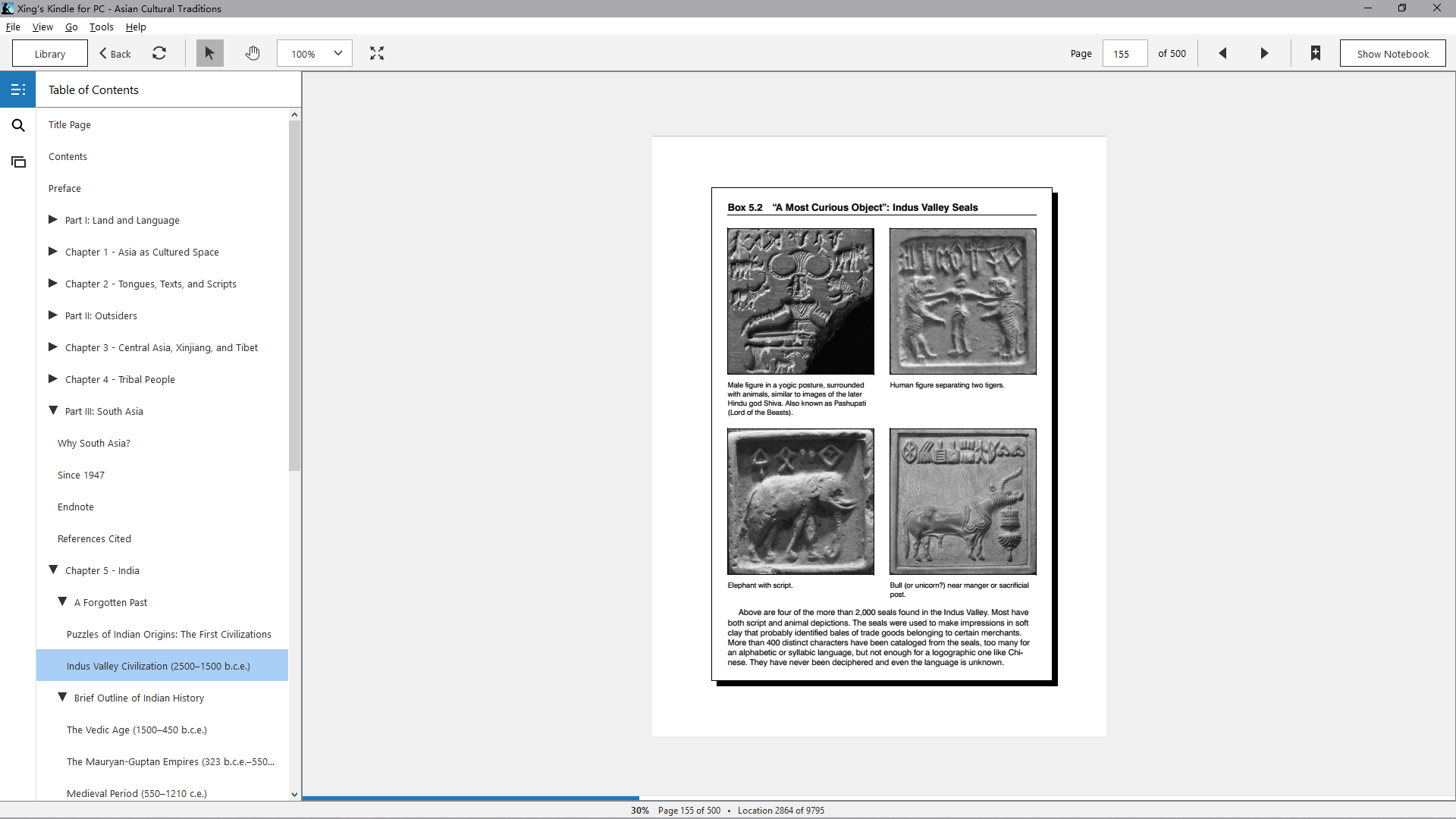Click the contents scroll up arrow
This screenshot has width=1456, height=819.
point(294,115)
